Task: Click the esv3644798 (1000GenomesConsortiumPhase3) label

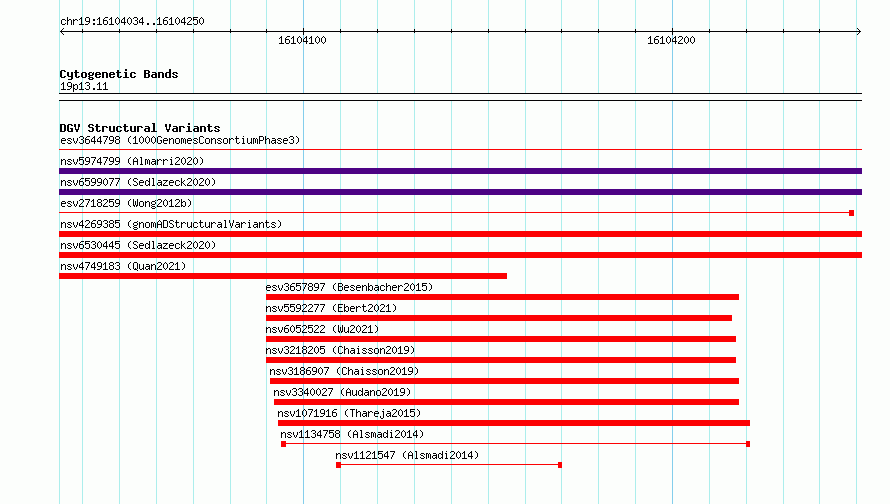Action: pyautogui.click(x=180, y=140)
